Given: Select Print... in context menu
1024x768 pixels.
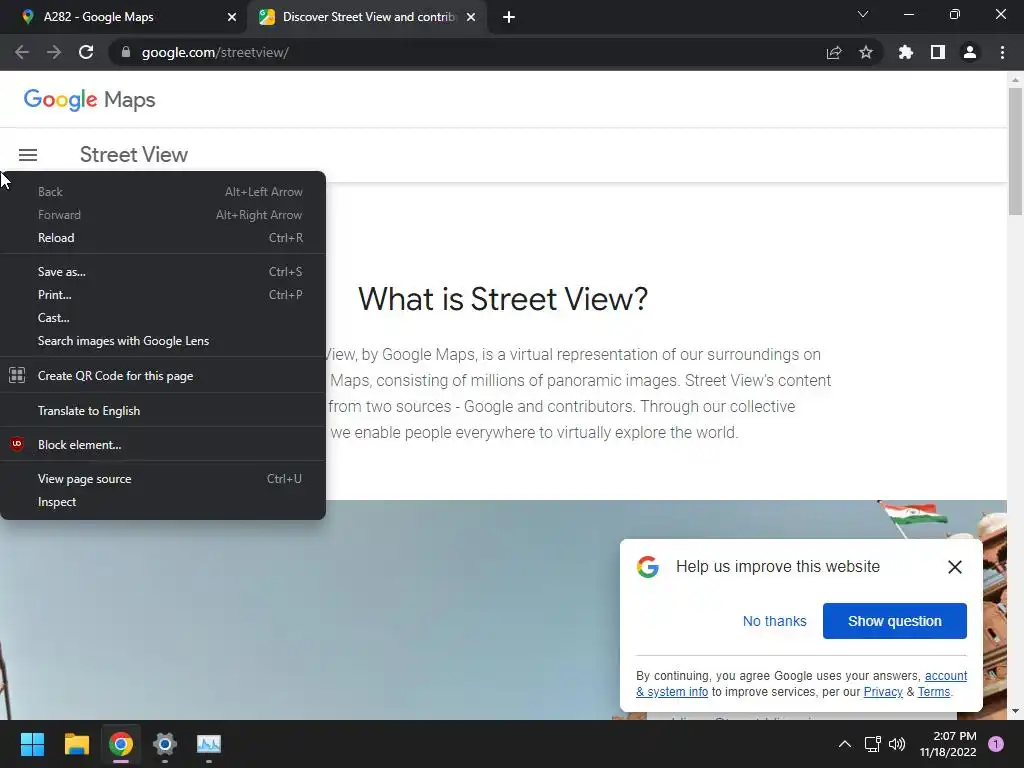Looking at the screenshot, I should (163, 295).
